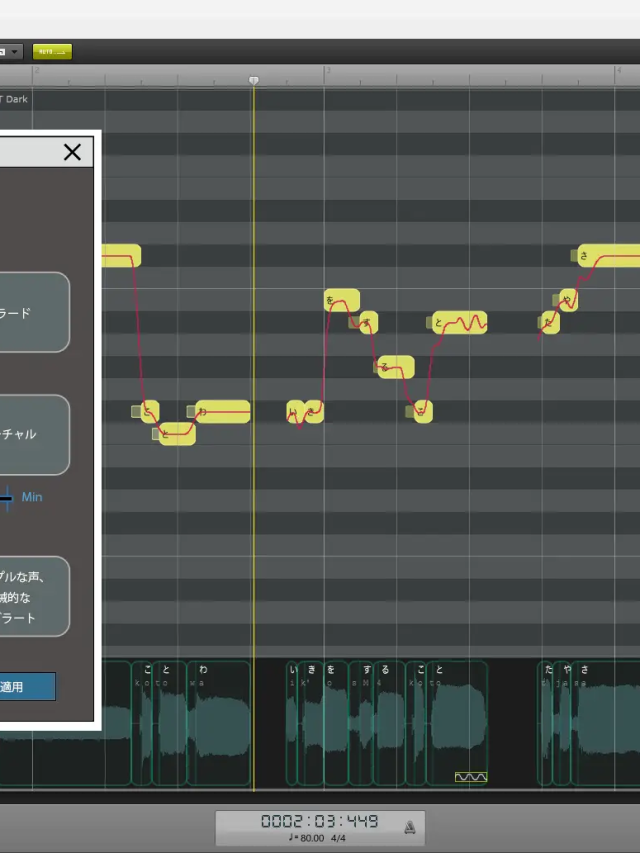Click the vibrato wave icon on waveform

pos(470,776)
